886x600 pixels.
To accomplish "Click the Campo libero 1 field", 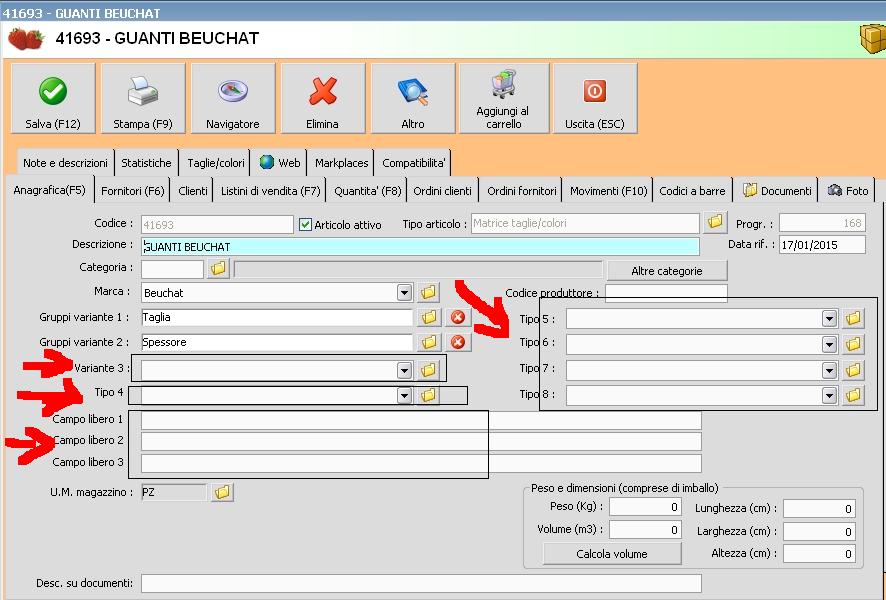I will [421, 420].
